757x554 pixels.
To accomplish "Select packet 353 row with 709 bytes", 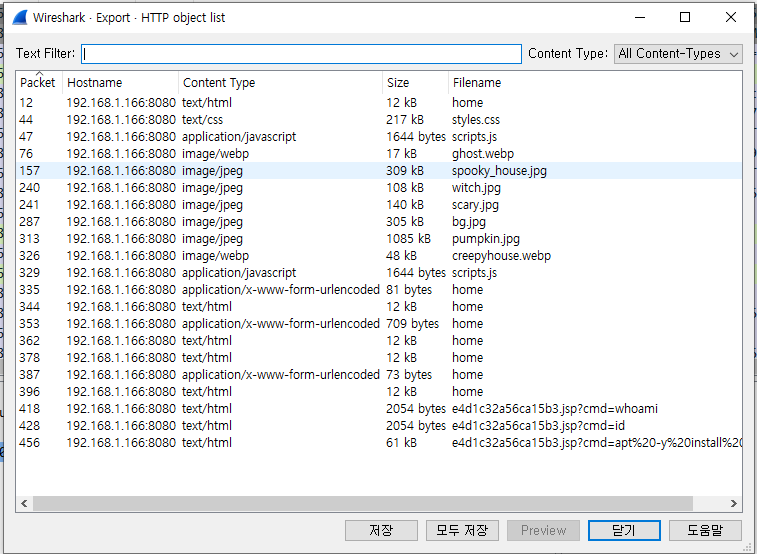I will click(379, 323).
